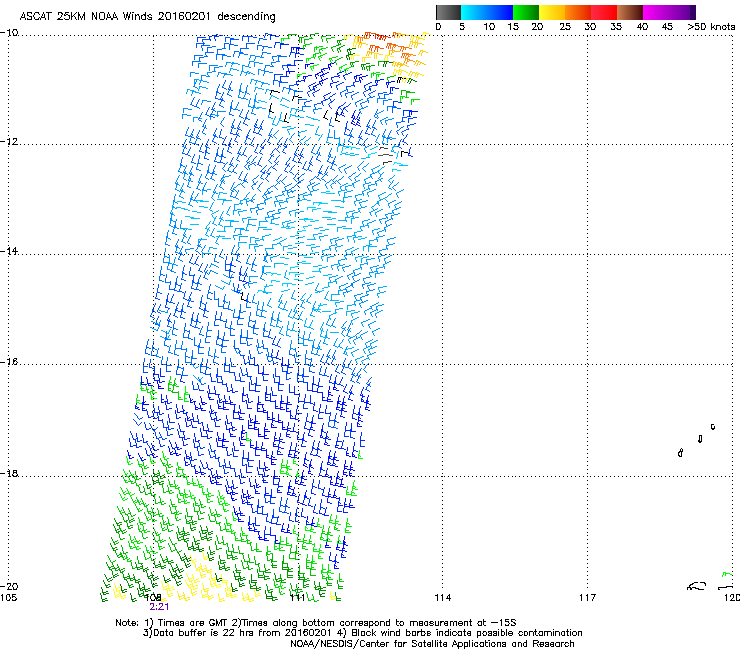Image resolution: width=740 pixels, height=650 pixels.
Task: Click the -10 latitude axis label
Action: coord(9,32)
